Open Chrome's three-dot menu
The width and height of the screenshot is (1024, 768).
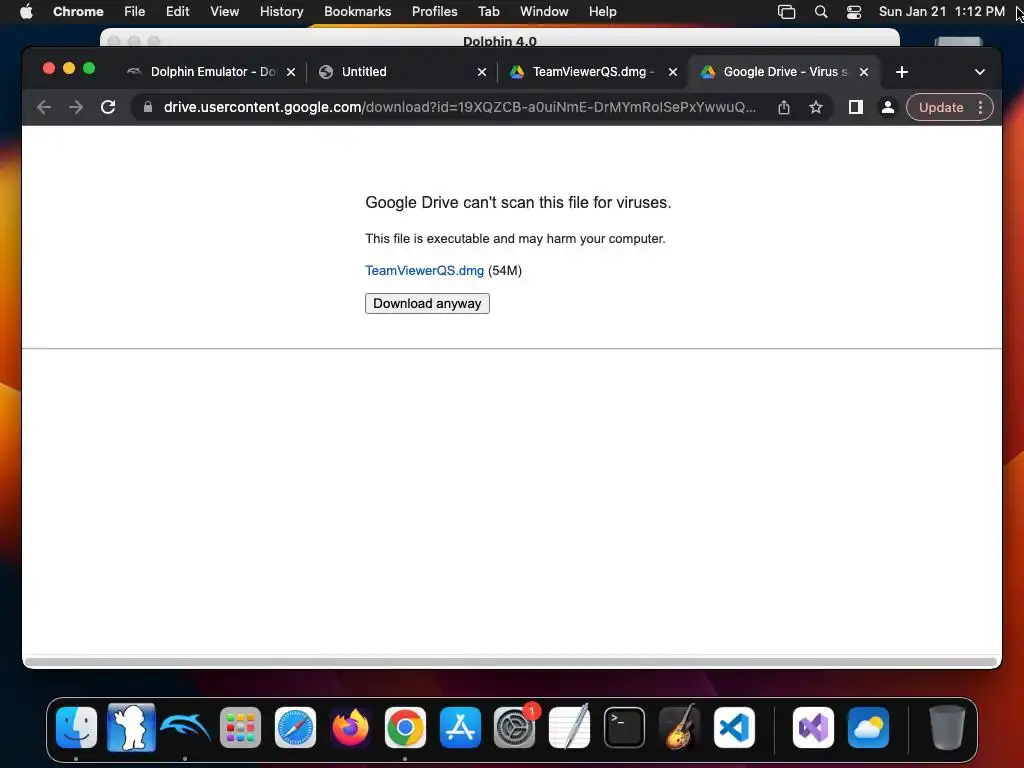[x=980, y=107]
